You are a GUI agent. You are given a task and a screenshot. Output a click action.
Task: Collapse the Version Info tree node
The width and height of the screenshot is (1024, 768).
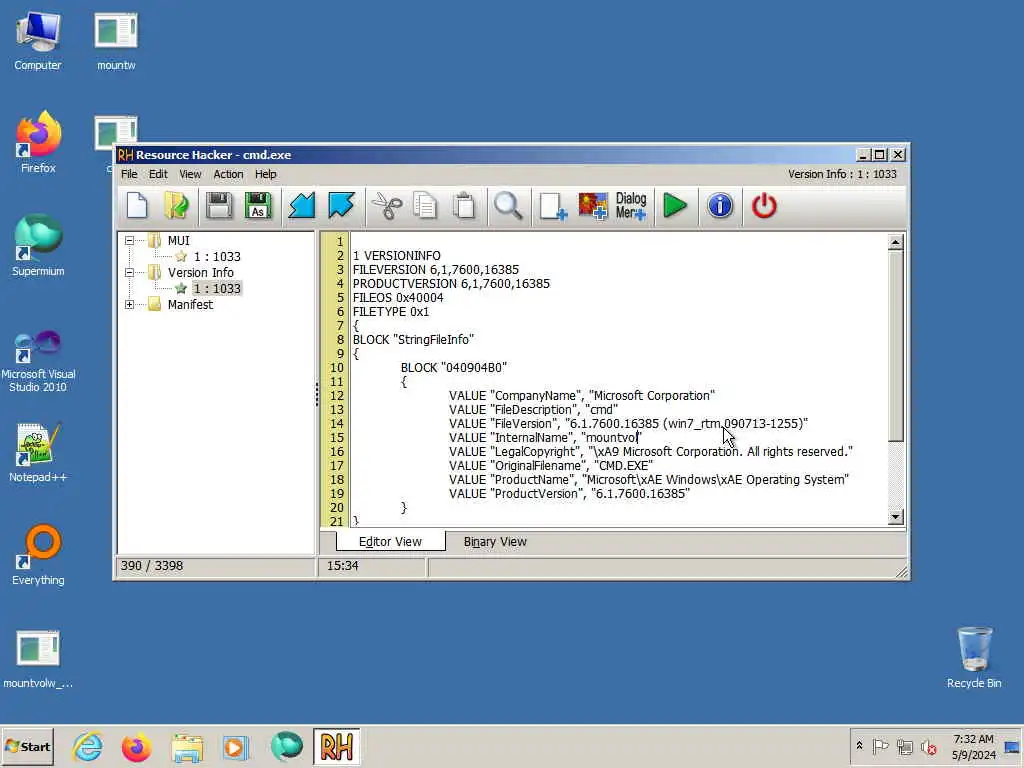coord(129,272)
